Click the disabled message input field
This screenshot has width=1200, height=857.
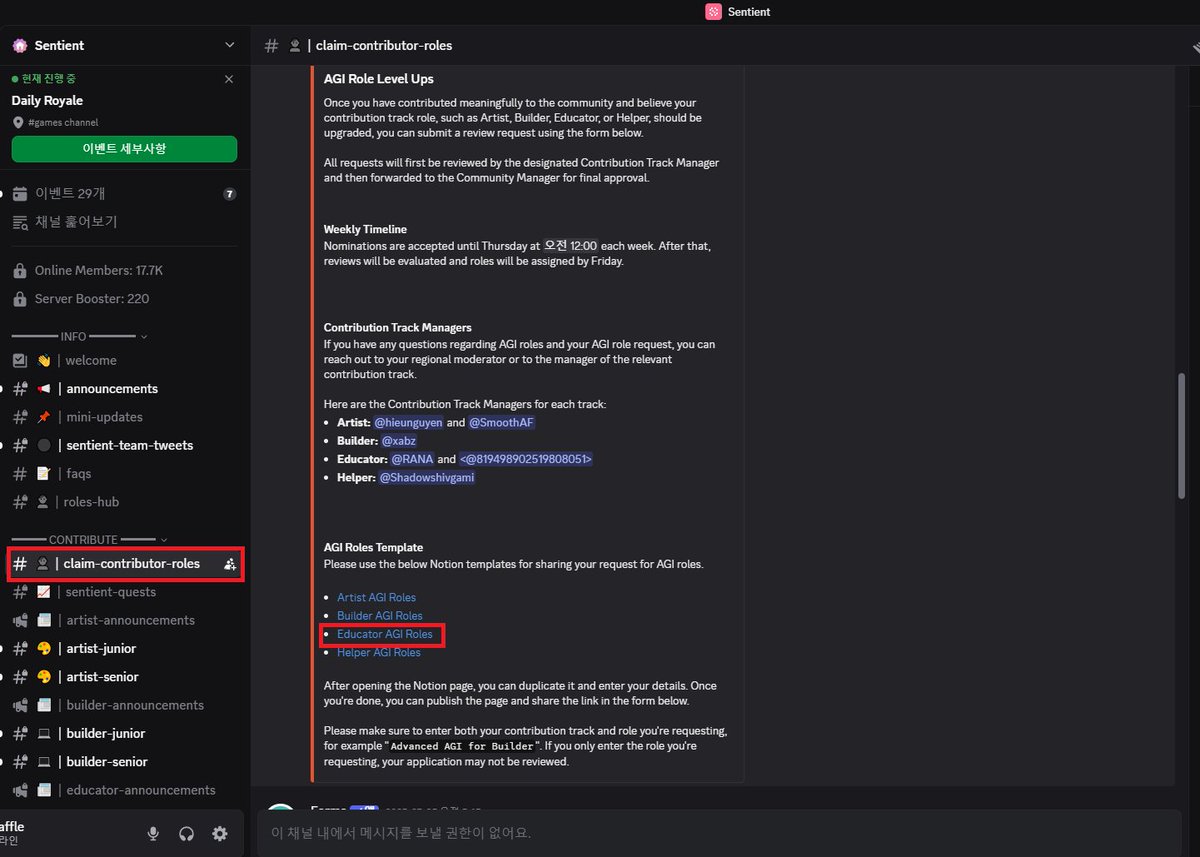720,832
